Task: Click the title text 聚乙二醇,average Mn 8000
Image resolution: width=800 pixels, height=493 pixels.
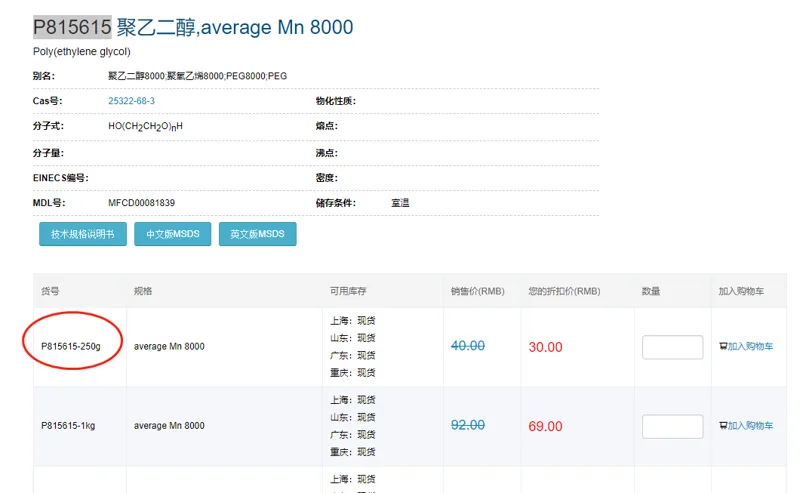Action: point(235,27)
